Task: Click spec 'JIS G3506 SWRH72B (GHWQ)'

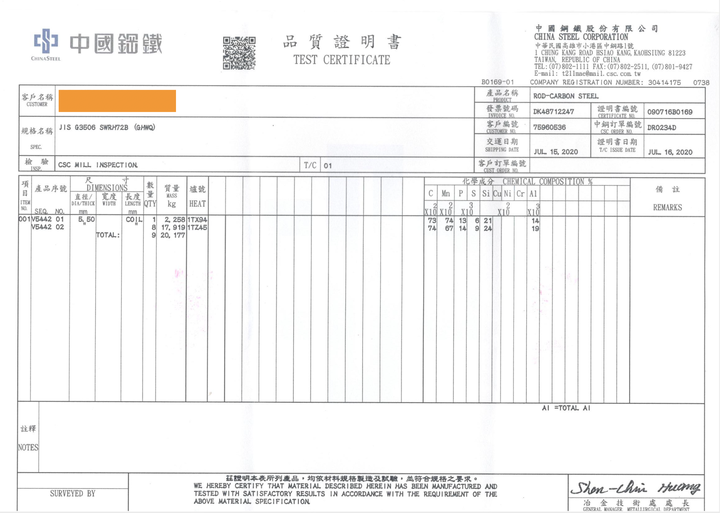Action: (107, 127)
